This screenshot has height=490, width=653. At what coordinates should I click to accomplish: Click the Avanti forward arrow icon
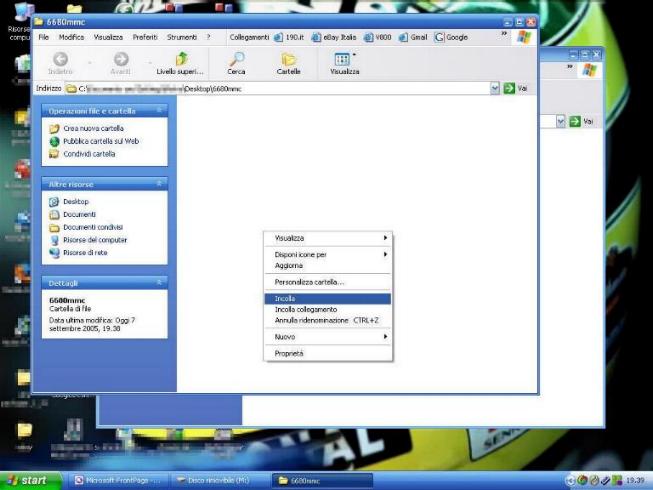121,59
